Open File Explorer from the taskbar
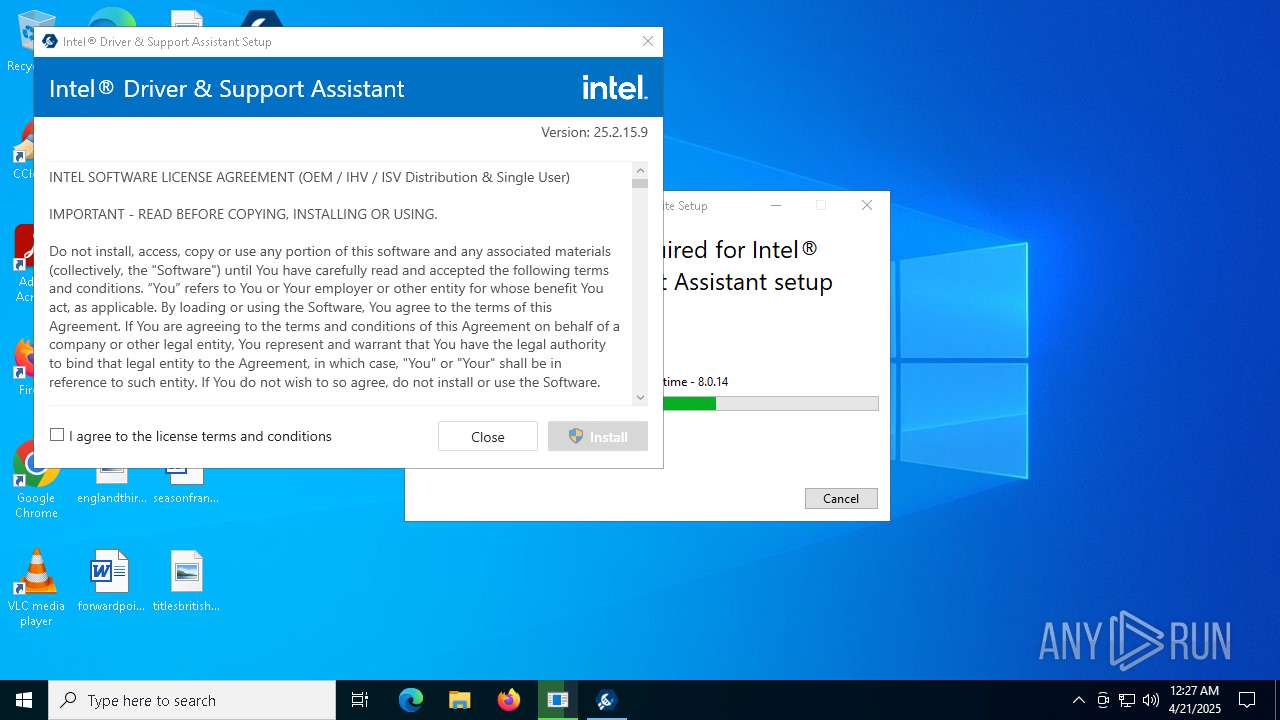This screenshot has width=1280, height=720. 459,700
